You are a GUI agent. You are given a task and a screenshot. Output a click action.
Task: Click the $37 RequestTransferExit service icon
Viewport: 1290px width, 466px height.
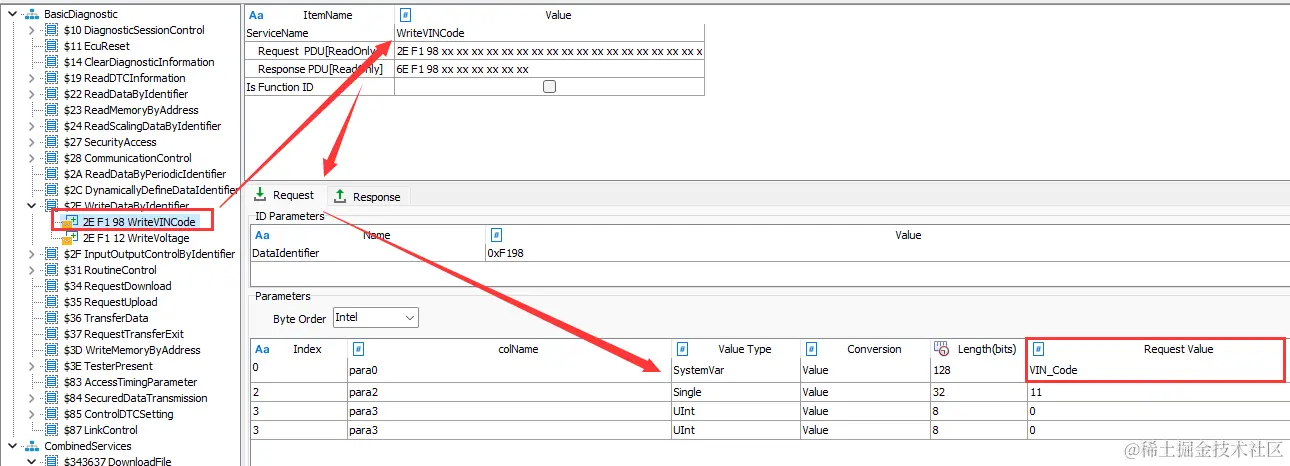tap(52, 334)
